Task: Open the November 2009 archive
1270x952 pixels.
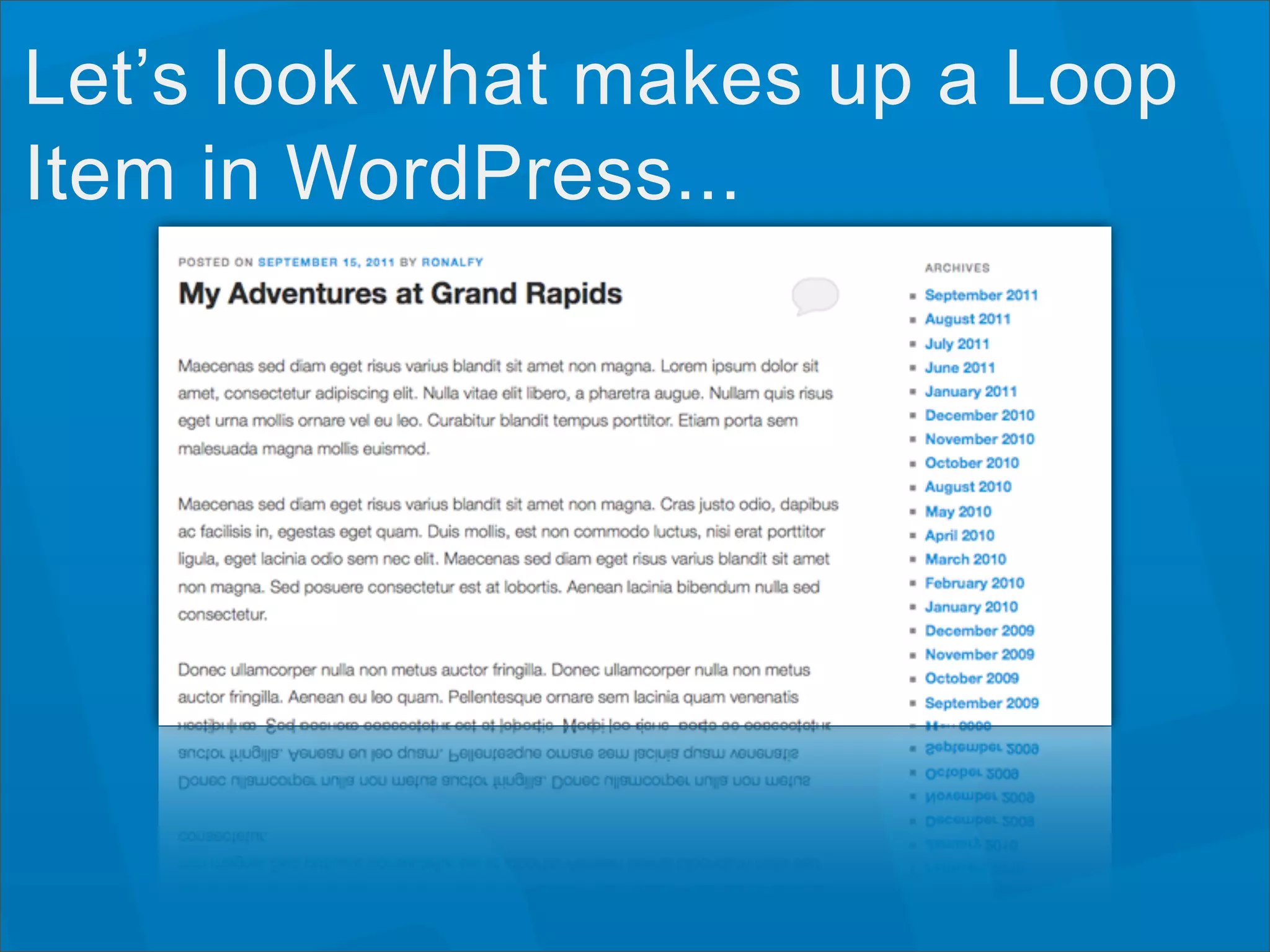Action: [x=979, y=654]
